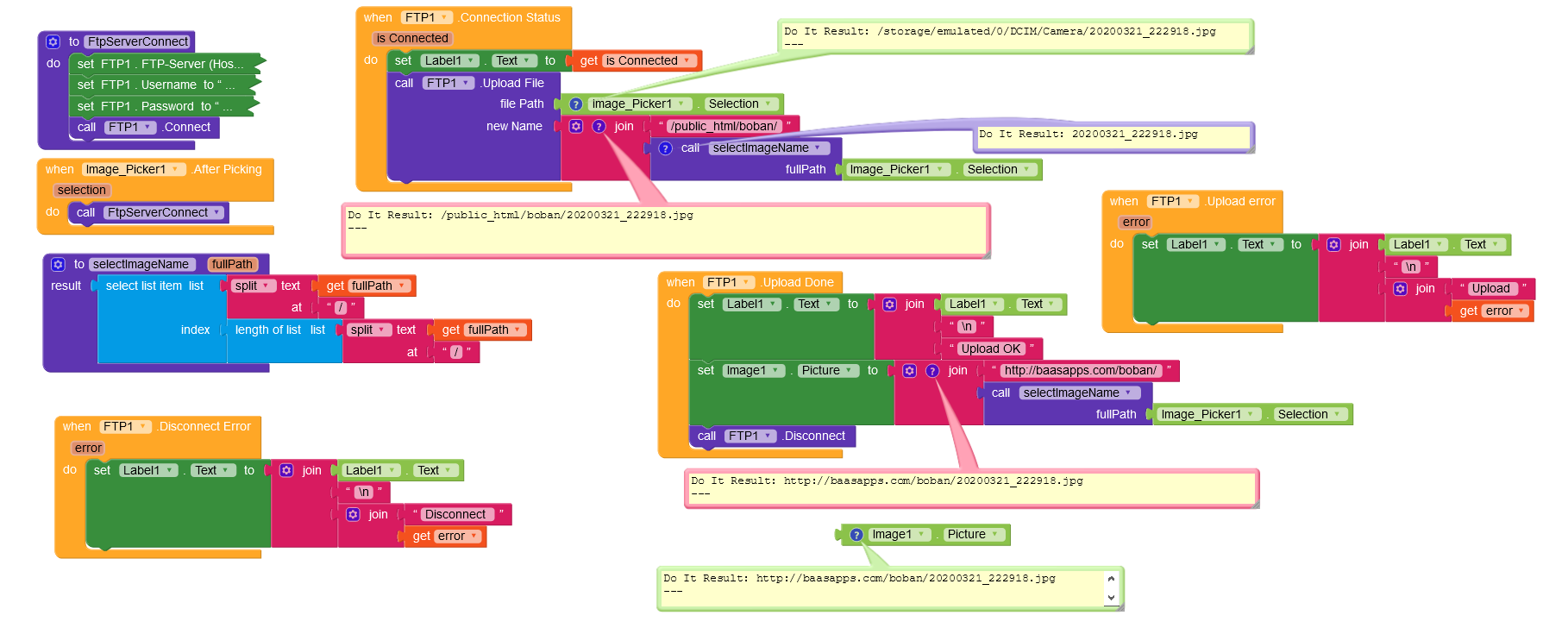The image size is (1568, 628).
Task: Click gear on outer join in Upload error
Action: point(1333,245)
